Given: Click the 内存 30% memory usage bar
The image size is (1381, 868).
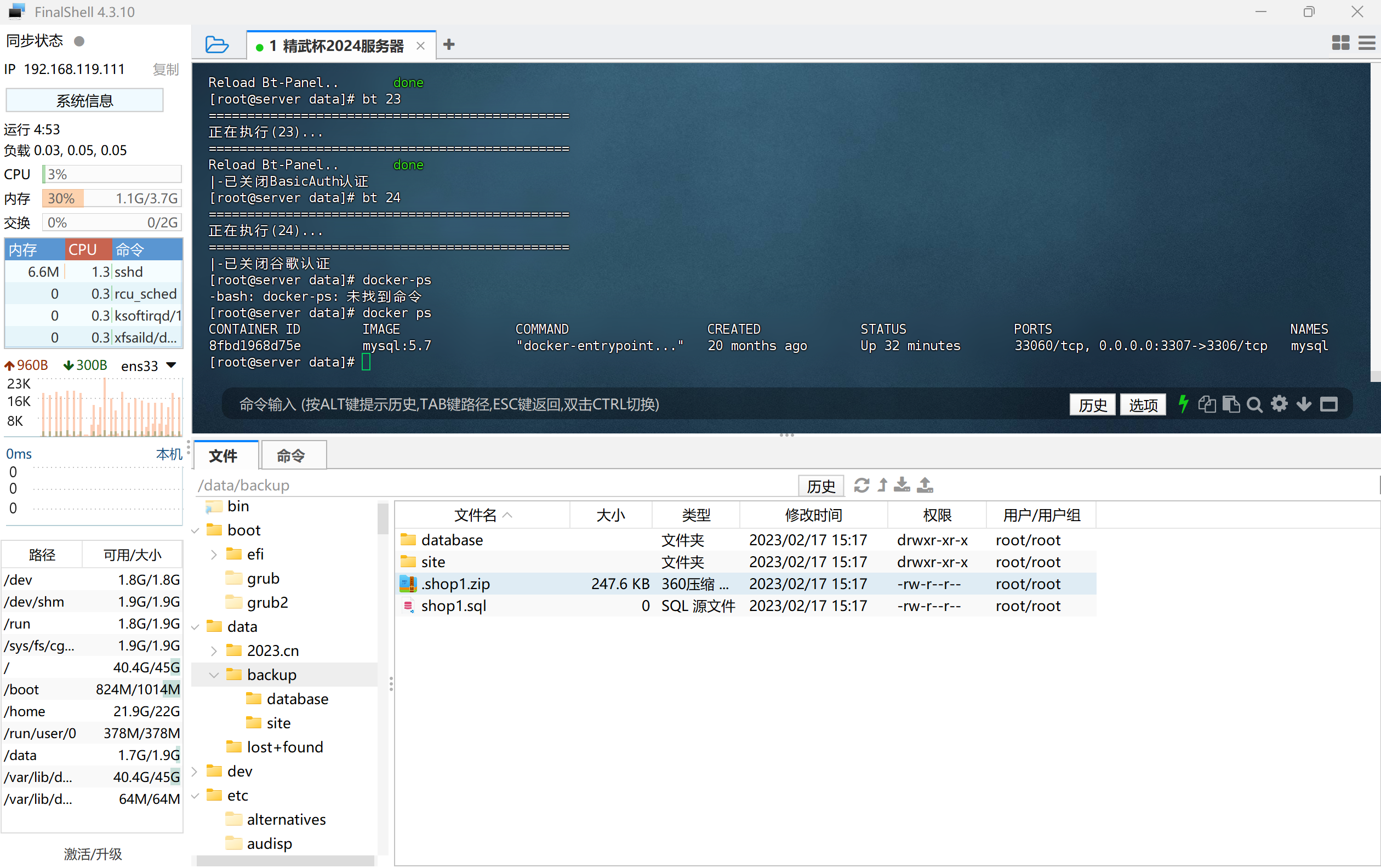Looking at the screenshot, I should 112,198.
